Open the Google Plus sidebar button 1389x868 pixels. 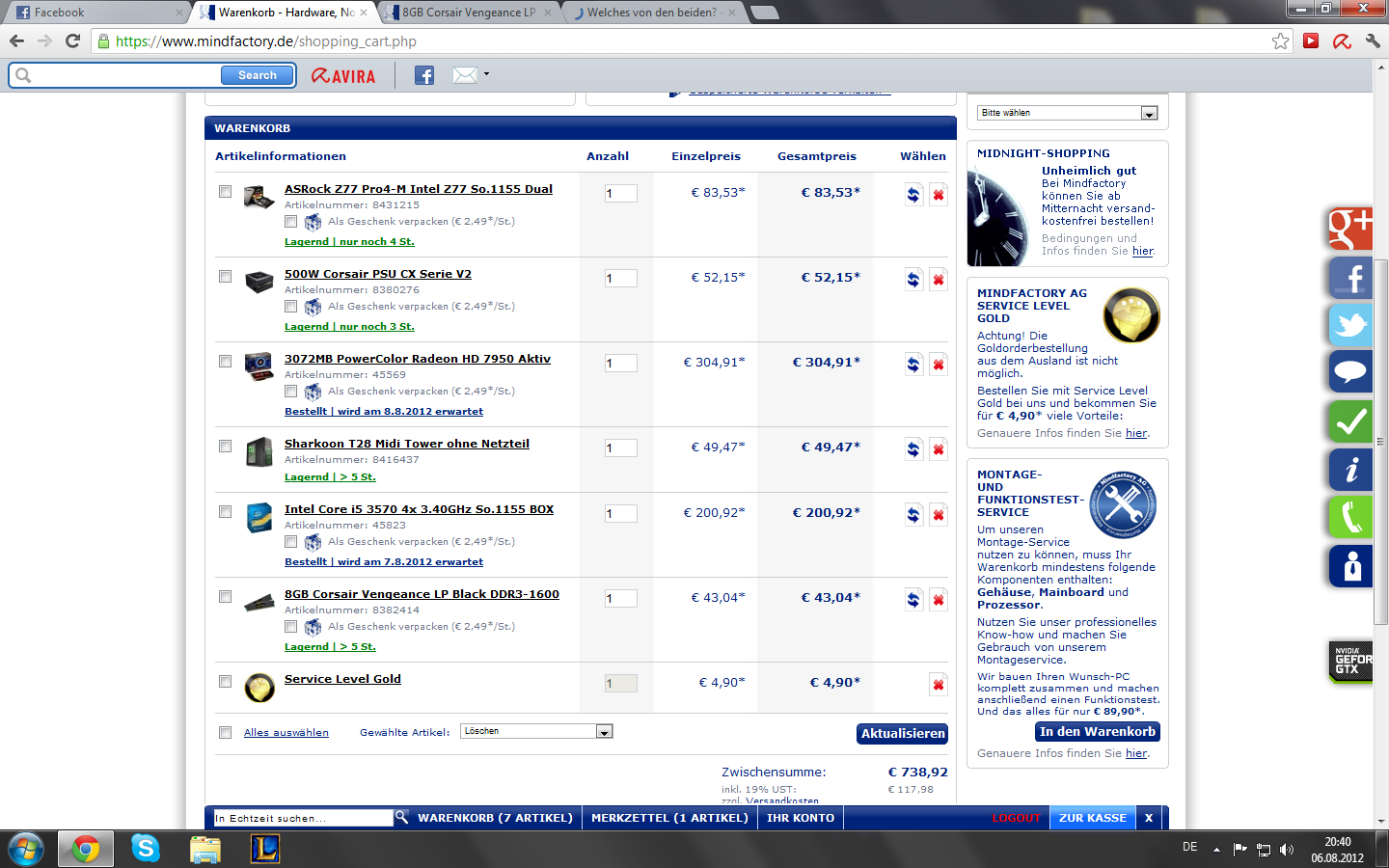[1350, 230]
